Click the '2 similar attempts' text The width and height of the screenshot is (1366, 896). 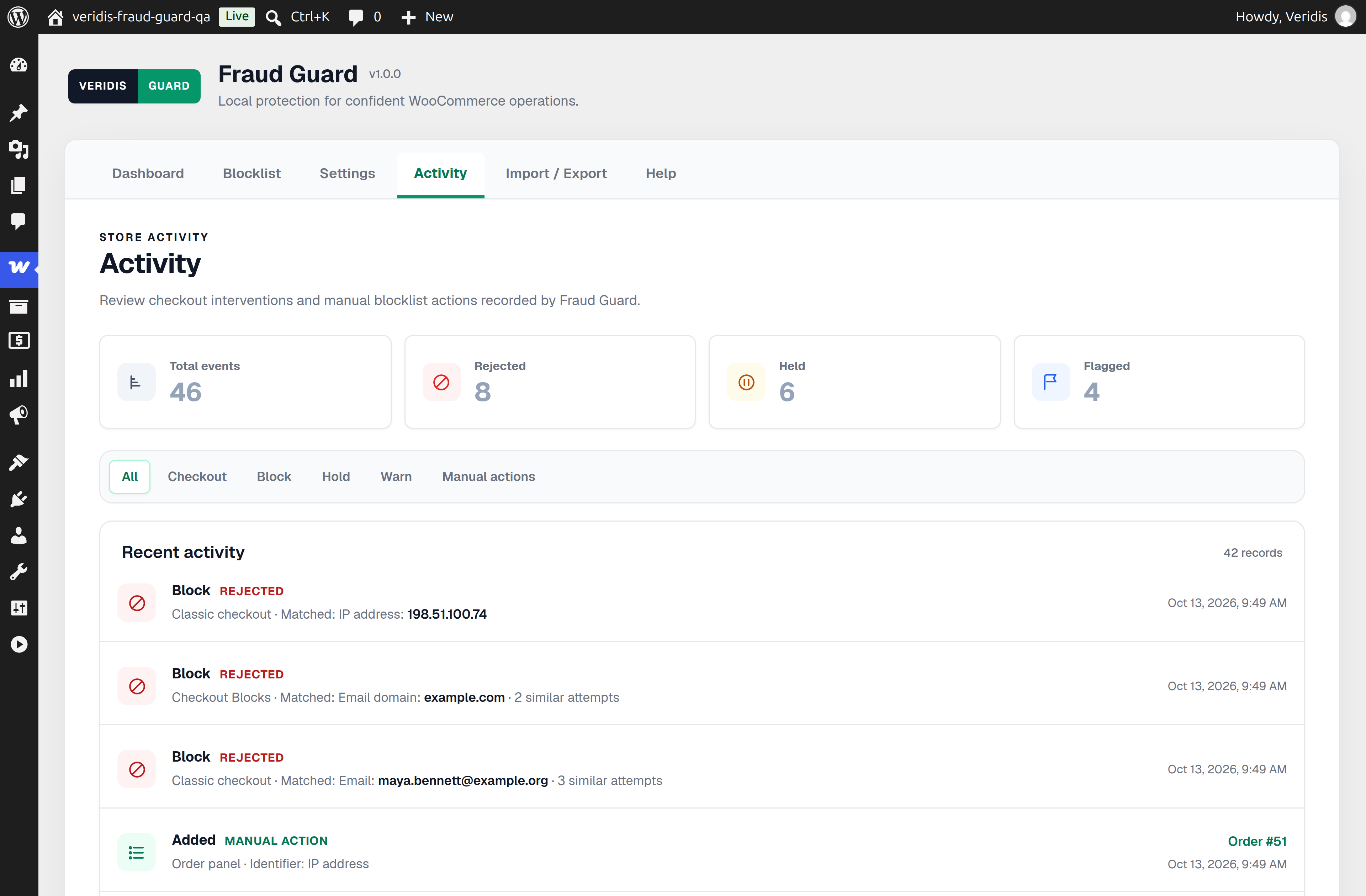coord(566,698)
